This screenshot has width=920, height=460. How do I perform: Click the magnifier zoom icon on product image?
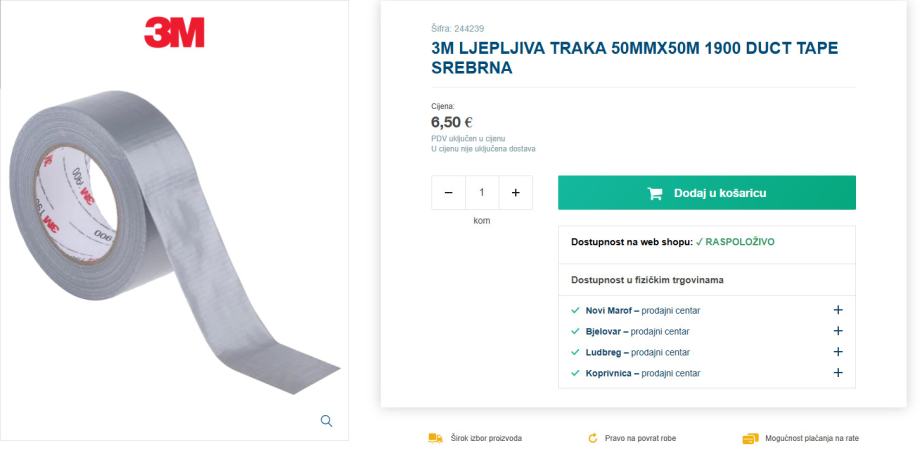326,421
